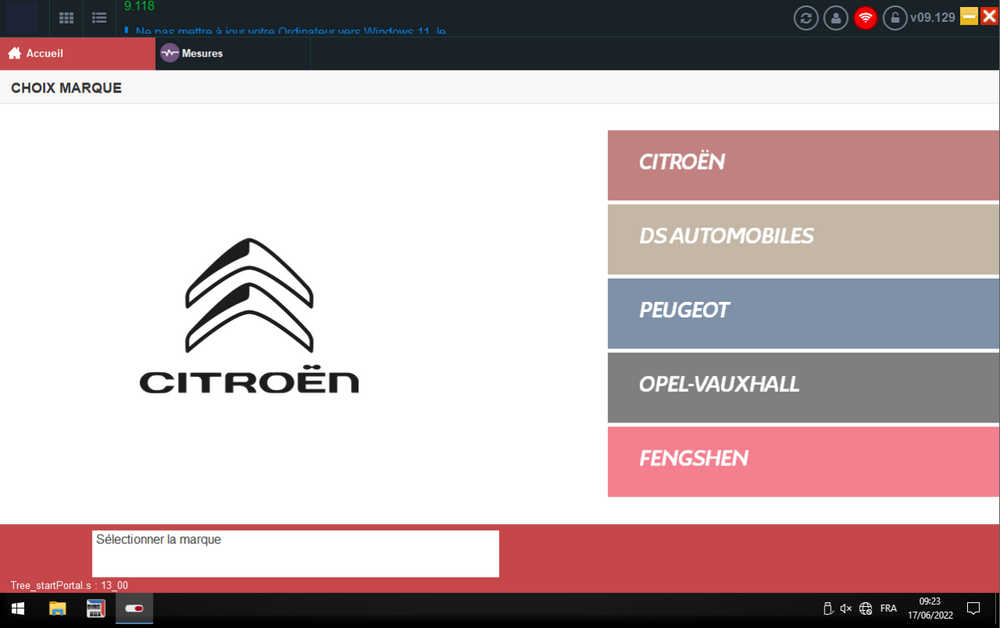Select the waveform icon on Mesures tab
The height and width of the screenshot is (628, 1000).
pyautogui.click(x=169, y=52)
